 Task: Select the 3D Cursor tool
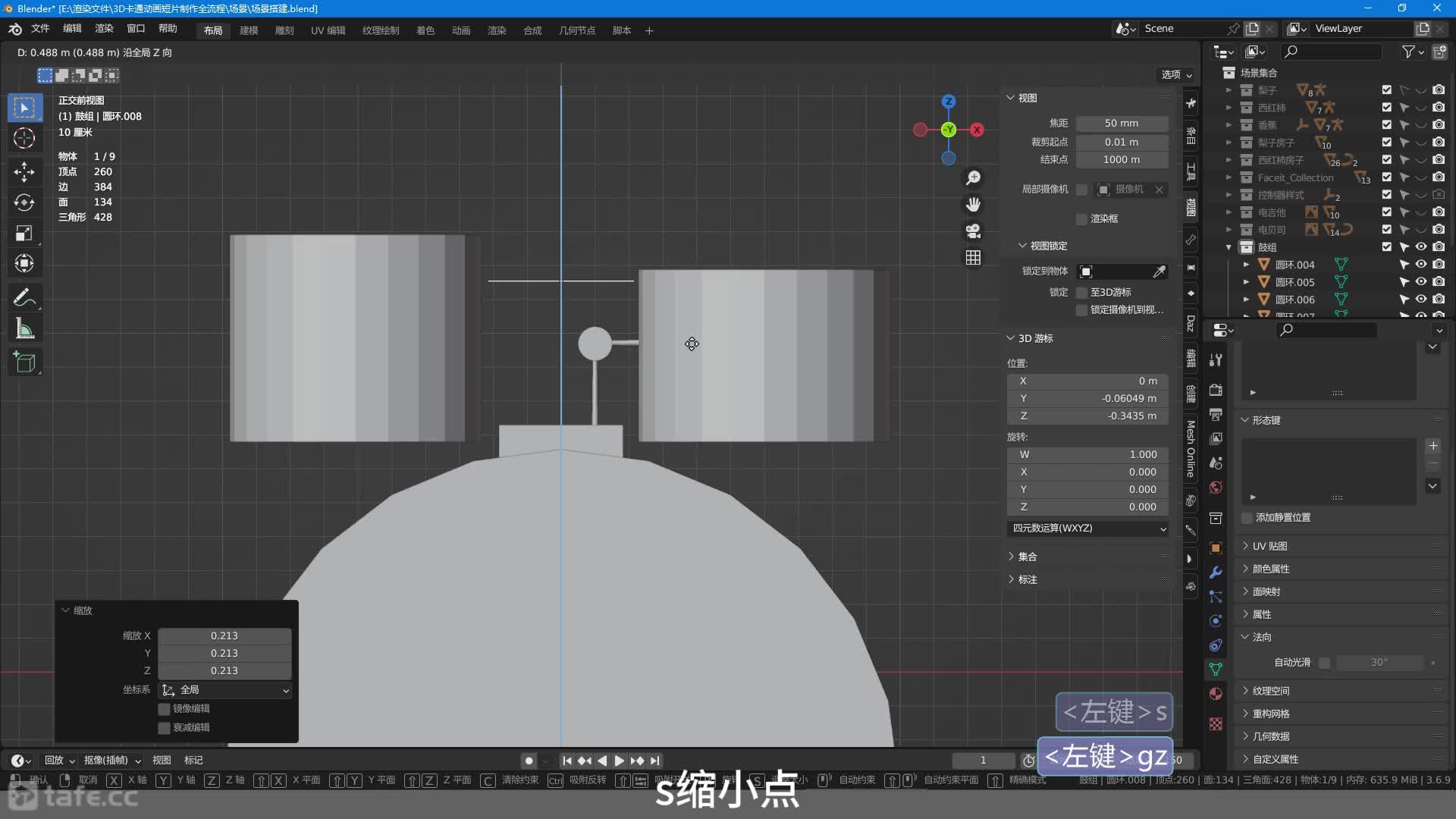point(24,138)
